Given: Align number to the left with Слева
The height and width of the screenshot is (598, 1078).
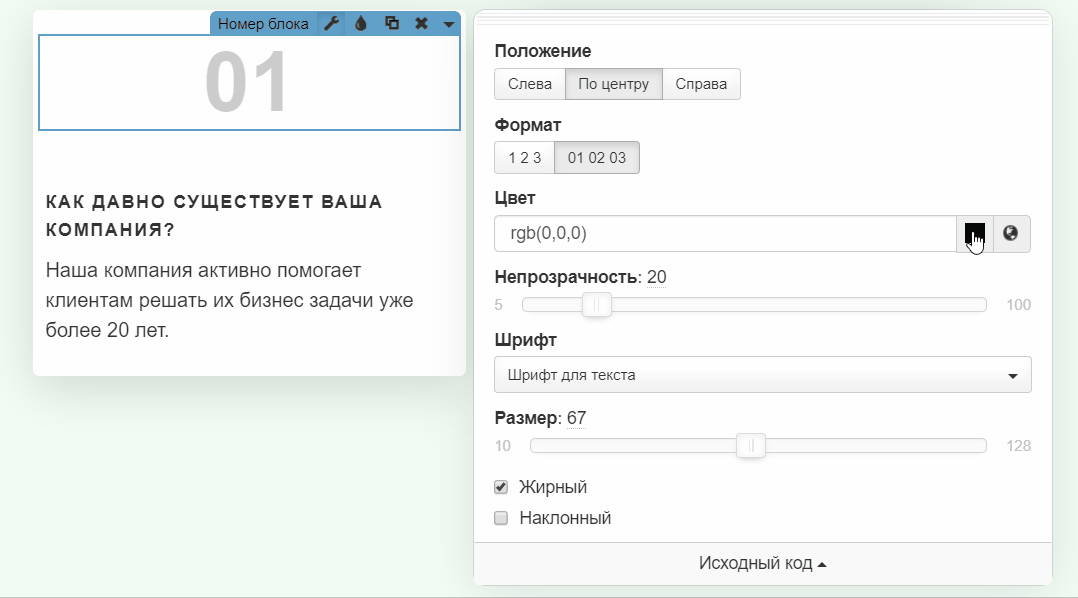Looking at the screenshot, I should 530,84.
